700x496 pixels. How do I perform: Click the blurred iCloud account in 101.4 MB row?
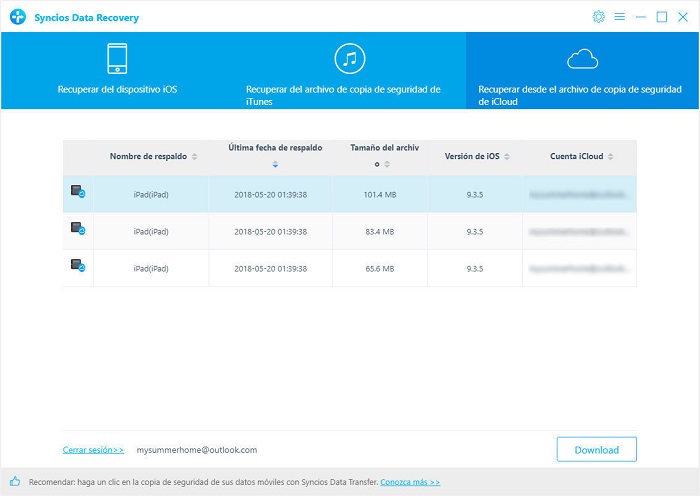[x=579, y=194]
